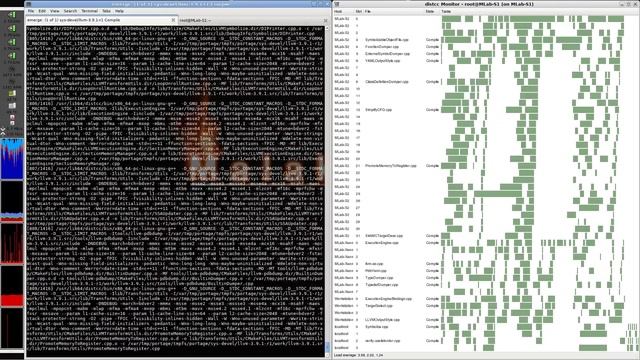
Task: Select the Symbolize.cpp row
Action: click(x=486, y=327)
